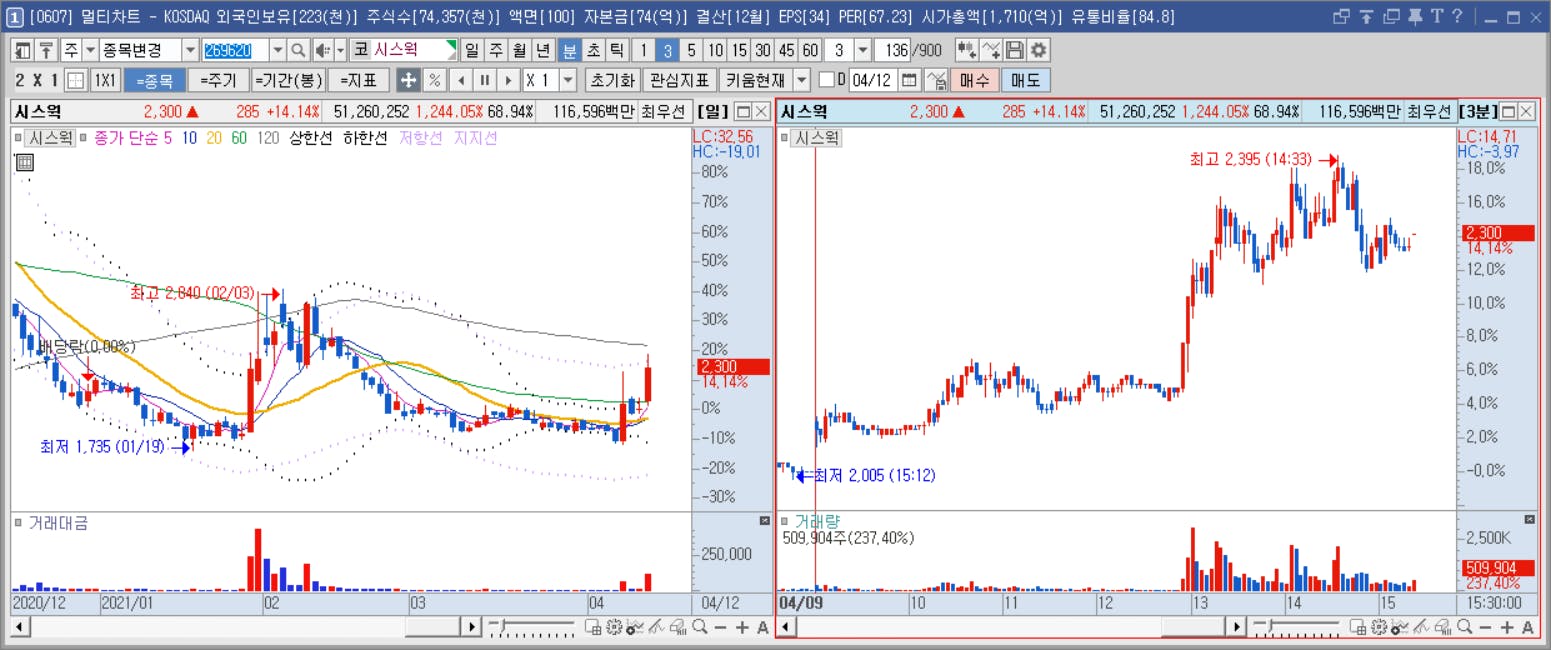Screen dimensions: 1551x650
Task: Switch to minute (분) chart period
Action: coord(569,50)
